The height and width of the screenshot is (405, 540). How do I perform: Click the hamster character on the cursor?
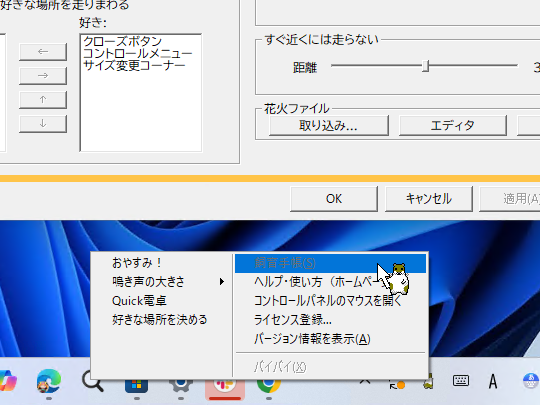[399, 279]
